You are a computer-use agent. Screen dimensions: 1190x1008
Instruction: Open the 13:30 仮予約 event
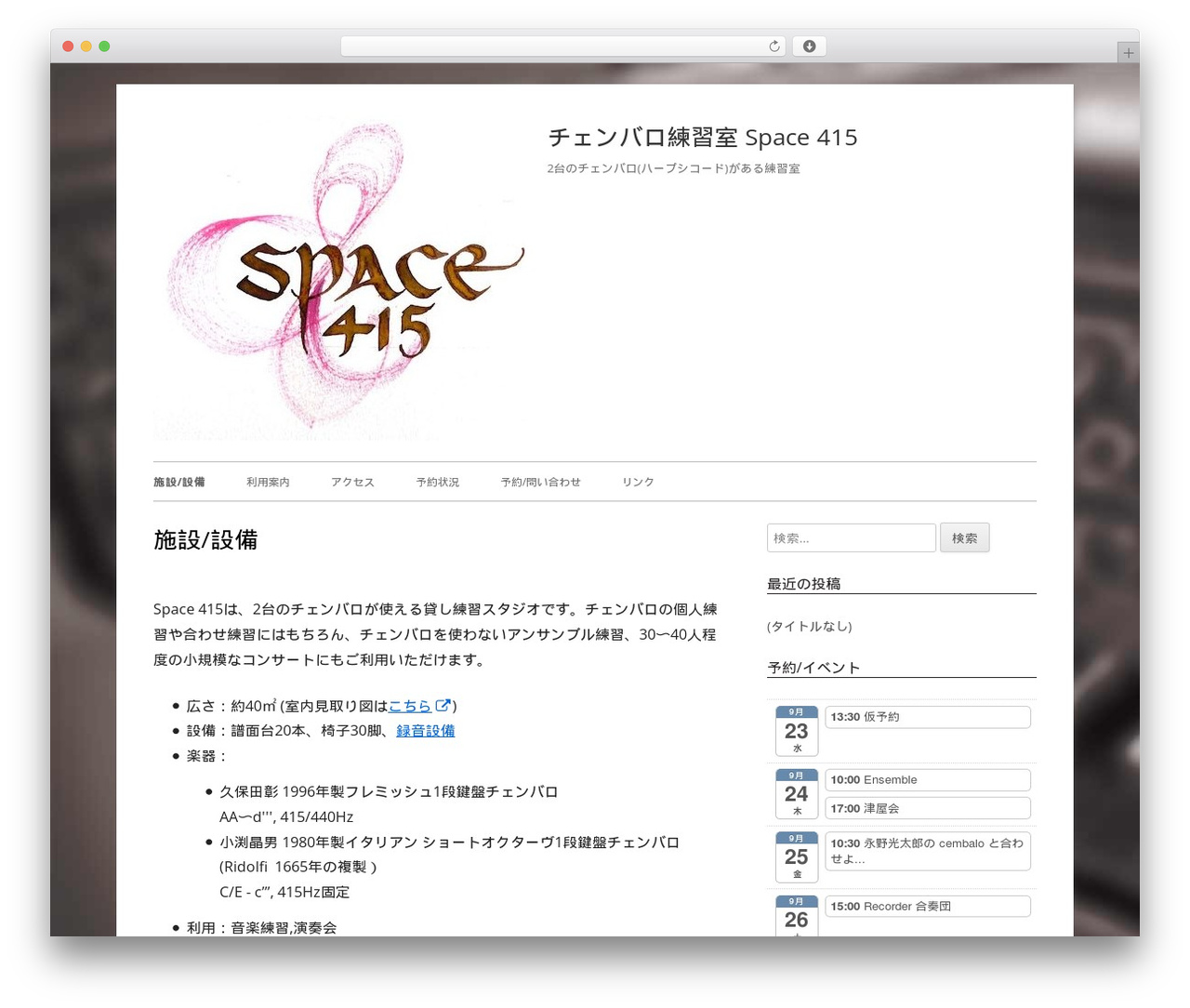point(928,717)
